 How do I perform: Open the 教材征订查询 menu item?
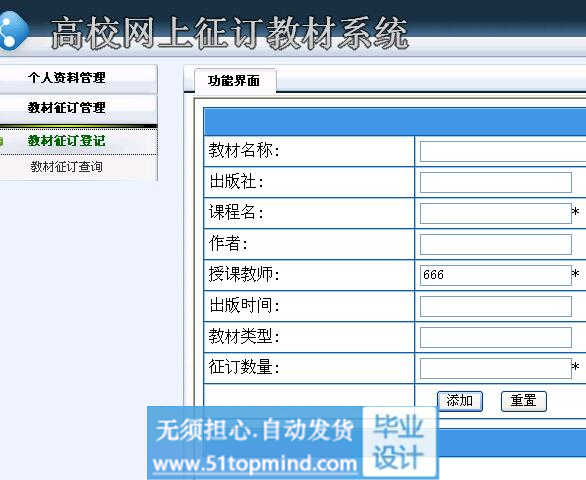click(67, 167)
